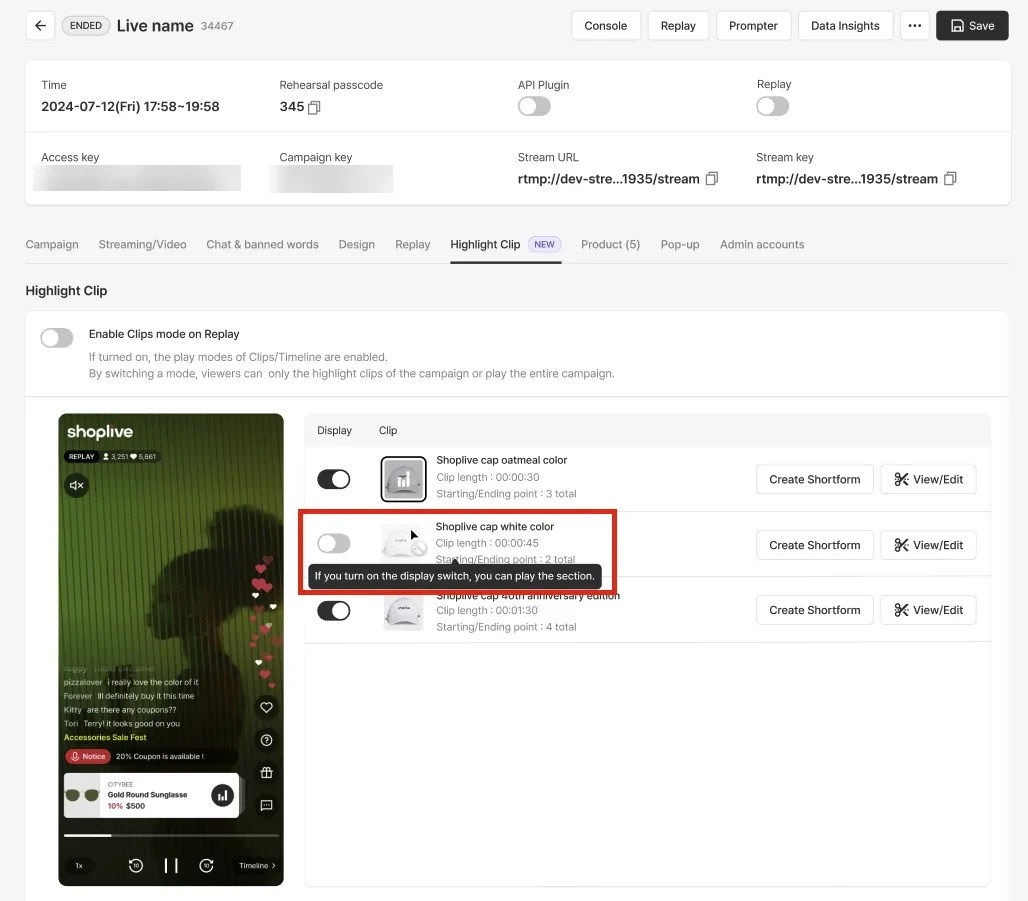Screen dimensions: 1028x901
Task: Tap the heart like icon in preview
Action: coord(266,707)
